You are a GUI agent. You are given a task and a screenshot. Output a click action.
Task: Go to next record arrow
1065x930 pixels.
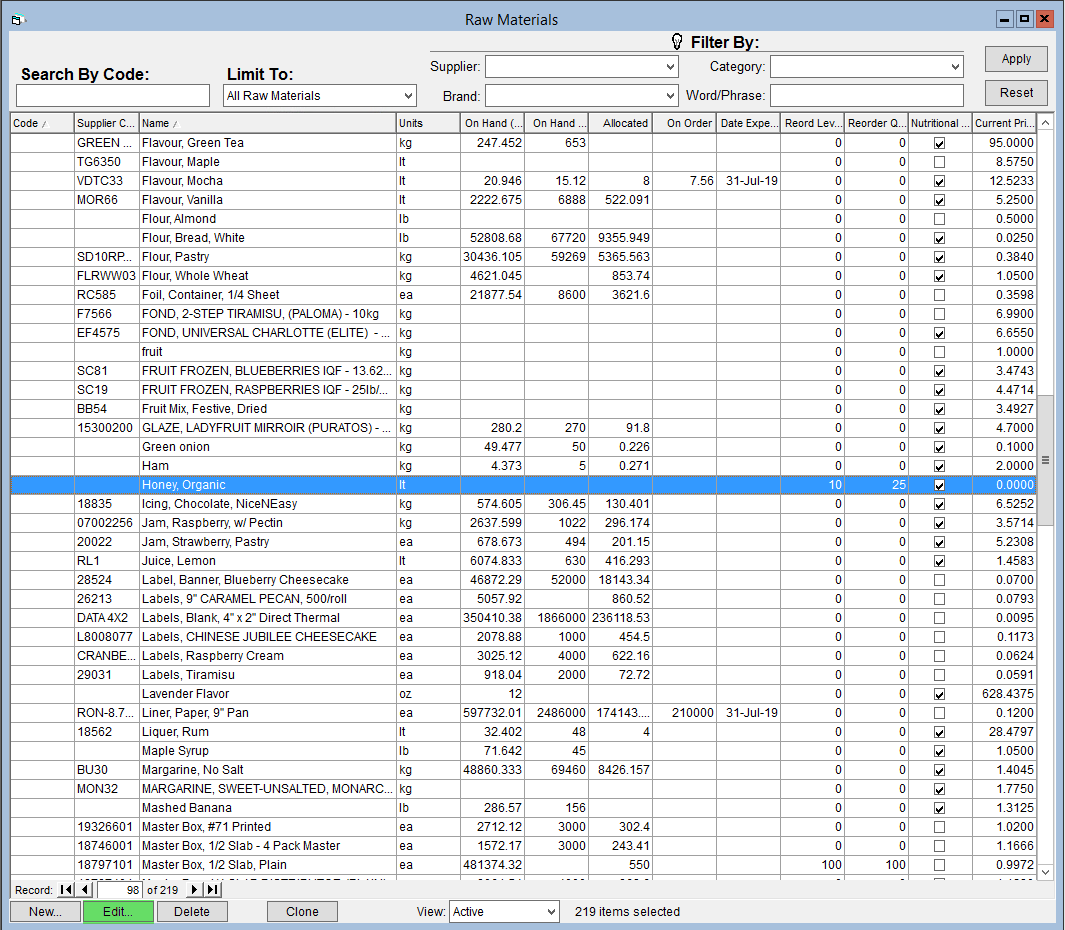194,890
